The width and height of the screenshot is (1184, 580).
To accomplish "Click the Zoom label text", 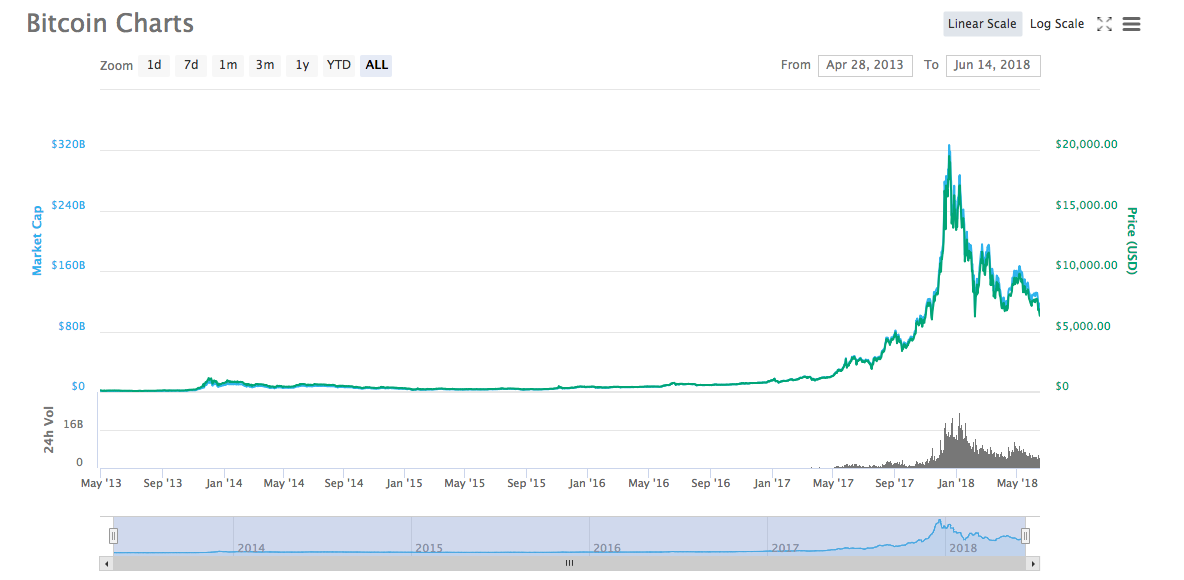I will pyautogui.click(x=116, y=66).
